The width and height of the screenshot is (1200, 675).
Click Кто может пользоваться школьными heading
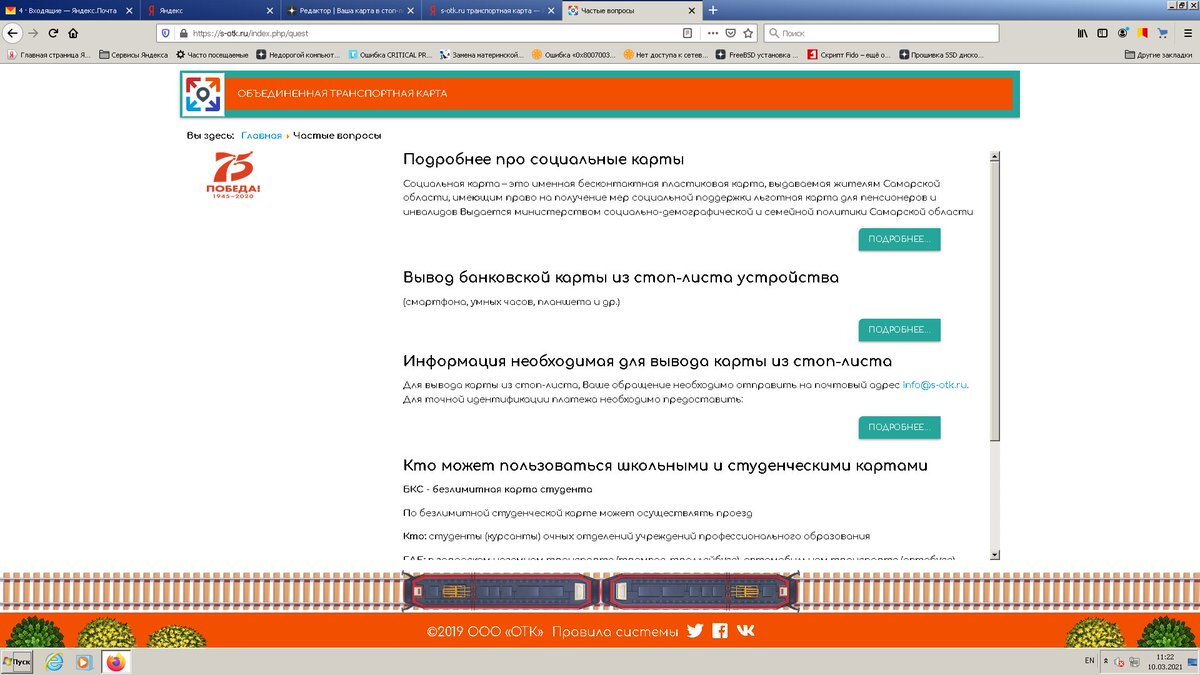point(665,465)
